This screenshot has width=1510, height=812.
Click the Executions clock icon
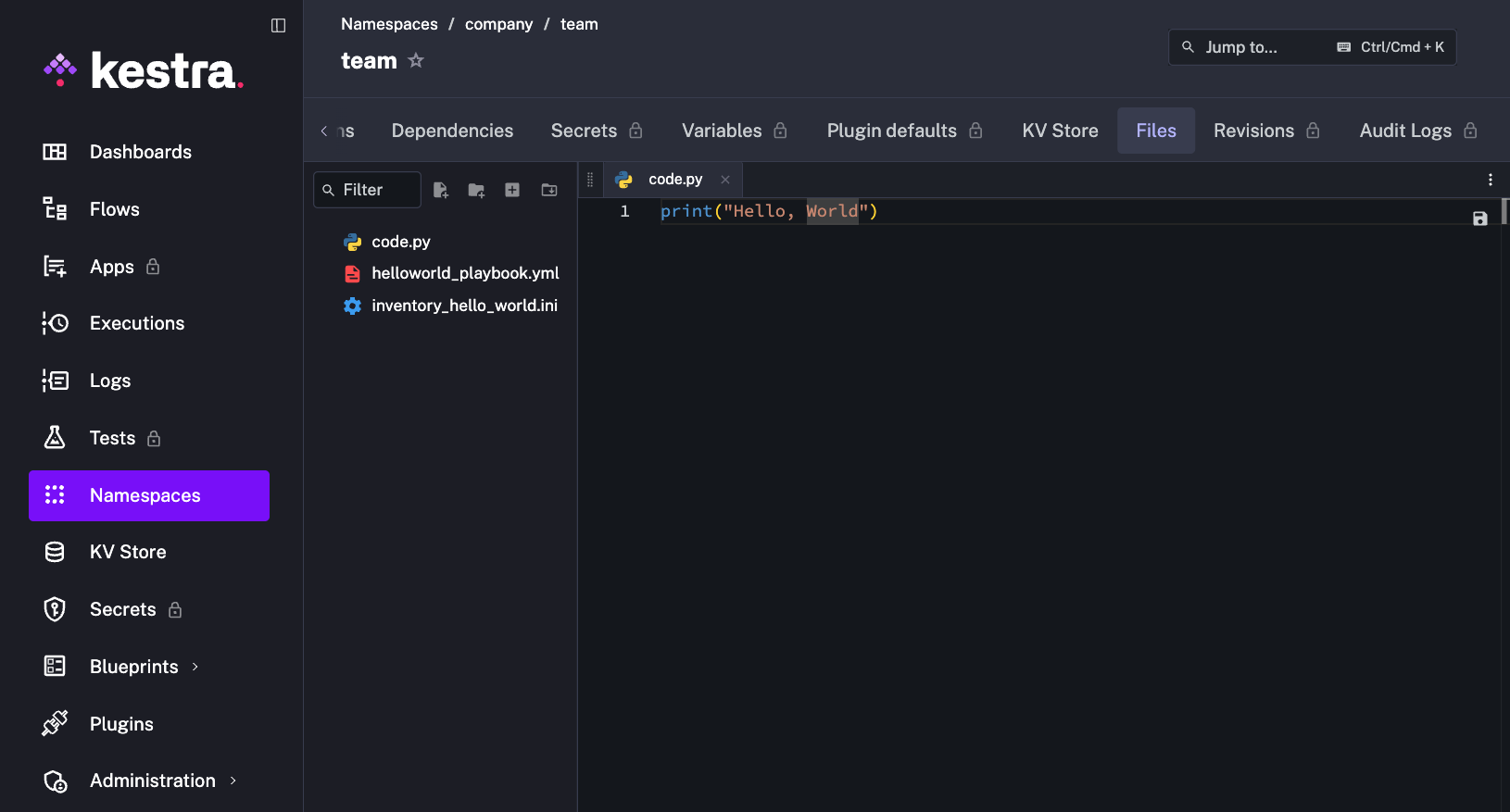point(55,323)
